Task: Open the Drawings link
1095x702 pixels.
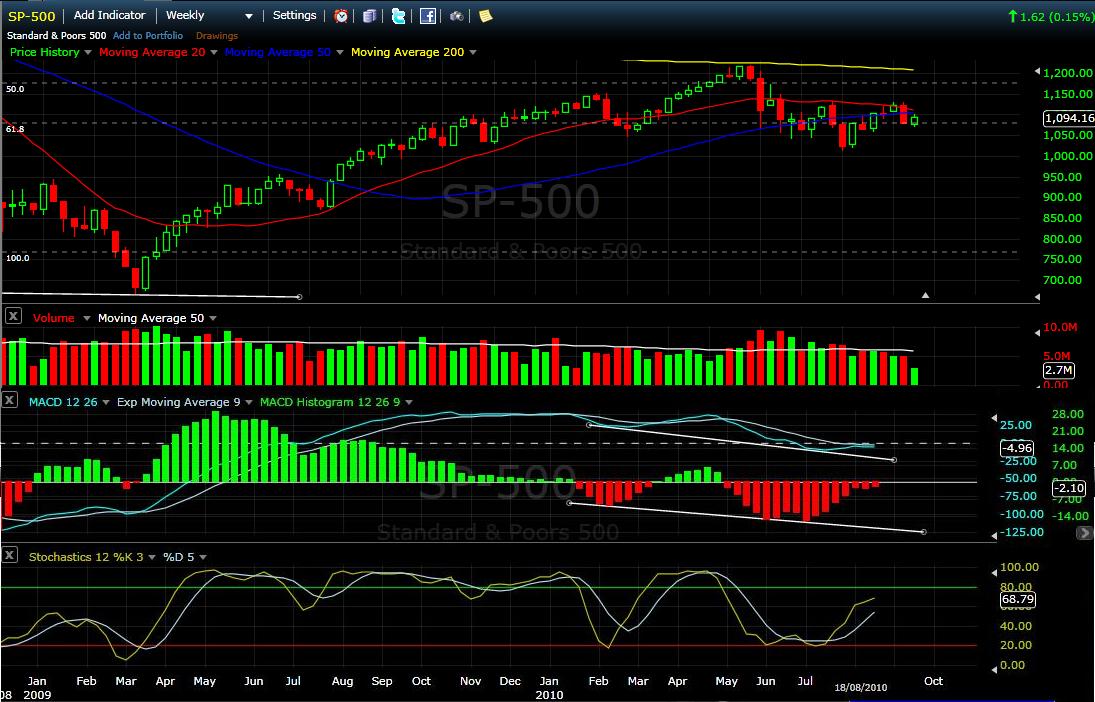Action: click(x=216, y=36)
